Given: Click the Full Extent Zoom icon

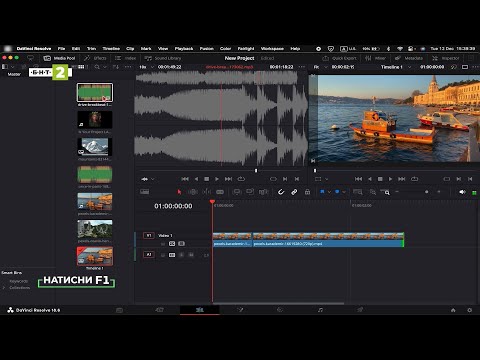Looking at the screenshot, I should click(x=358, y=192).
